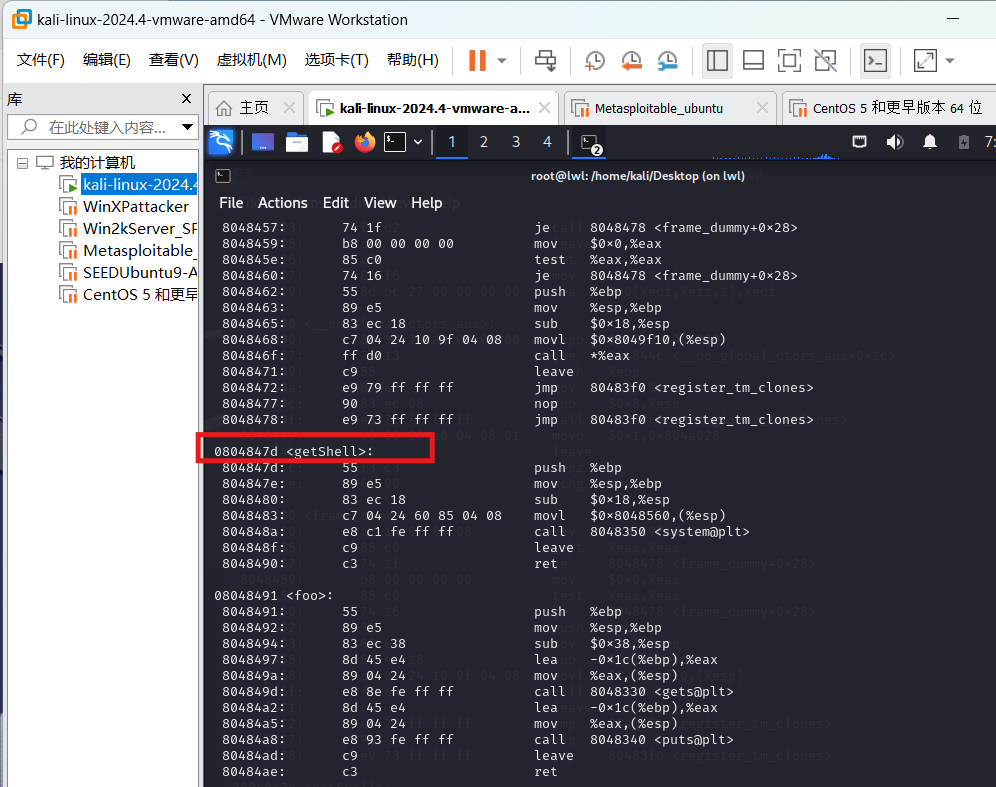Screen dimensions: 996x787
Task: Open the console view icon
Action: [875, 60]
